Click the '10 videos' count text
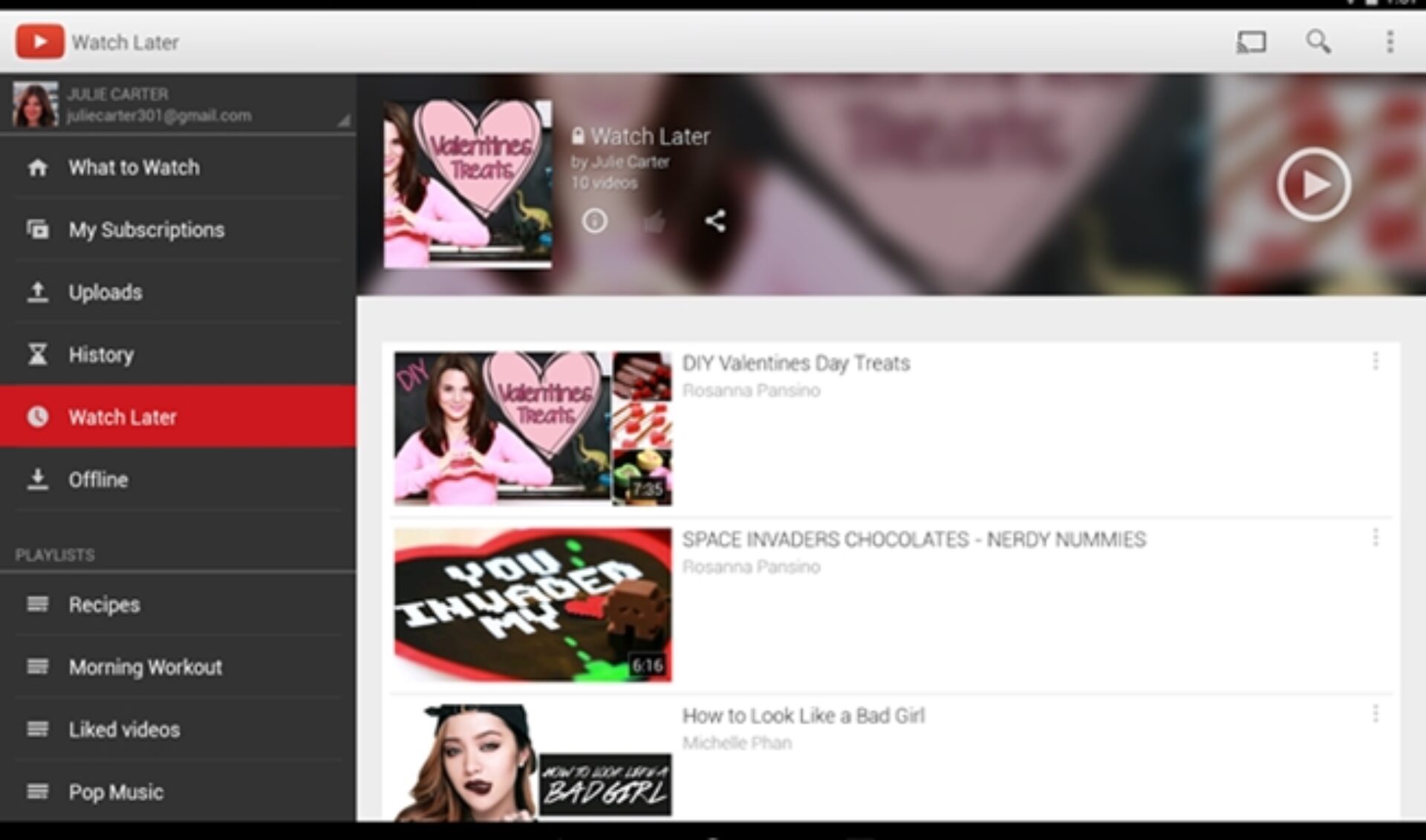 click(604, 183)
